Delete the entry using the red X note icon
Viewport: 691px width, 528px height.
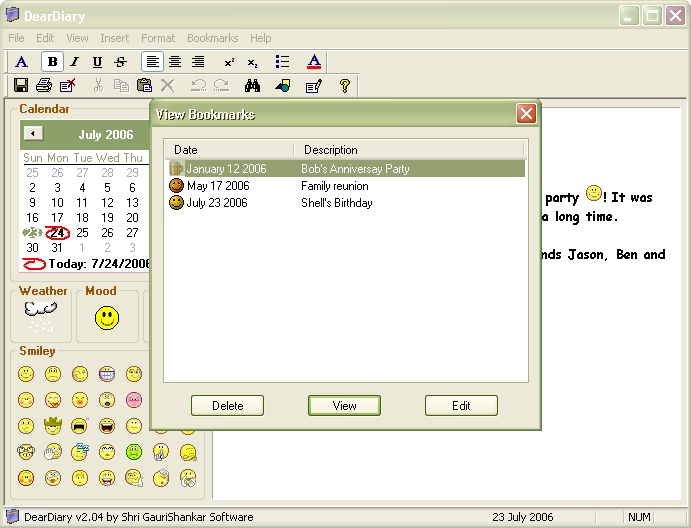click(67, 85)
